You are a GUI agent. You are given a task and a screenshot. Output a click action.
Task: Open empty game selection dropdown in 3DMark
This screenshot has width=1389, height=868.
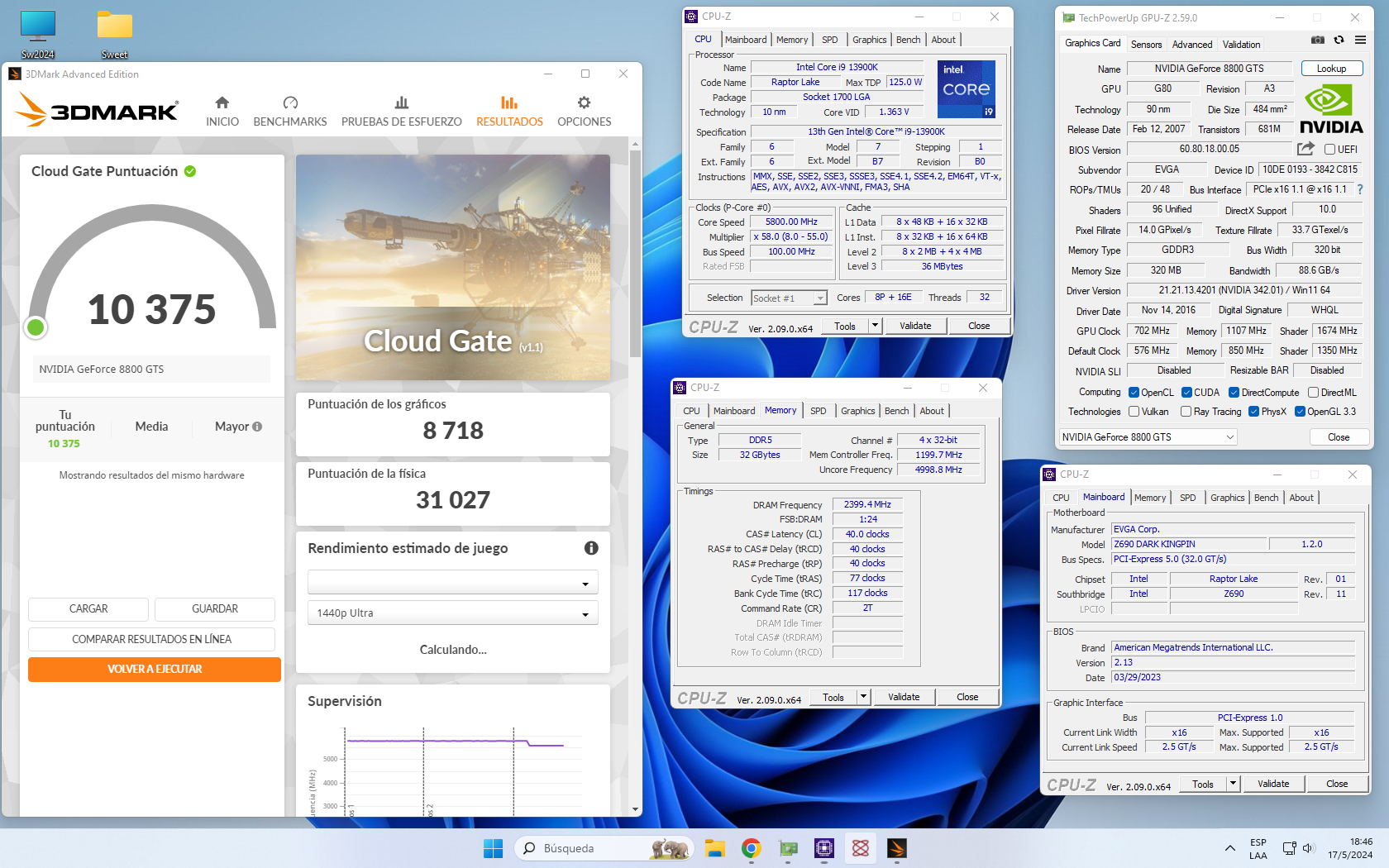453,583
